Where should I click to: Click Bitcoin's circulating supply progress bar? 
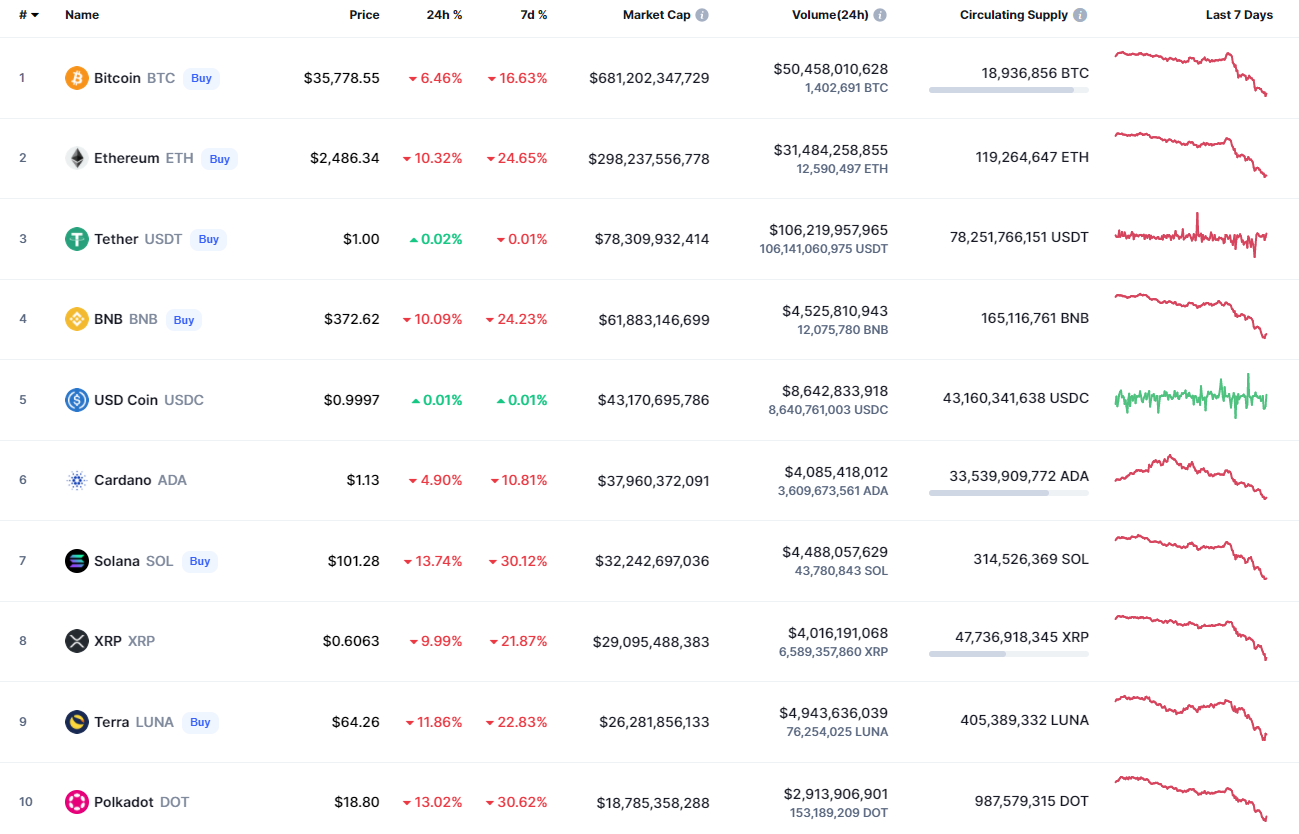(x=1008, y=90)
